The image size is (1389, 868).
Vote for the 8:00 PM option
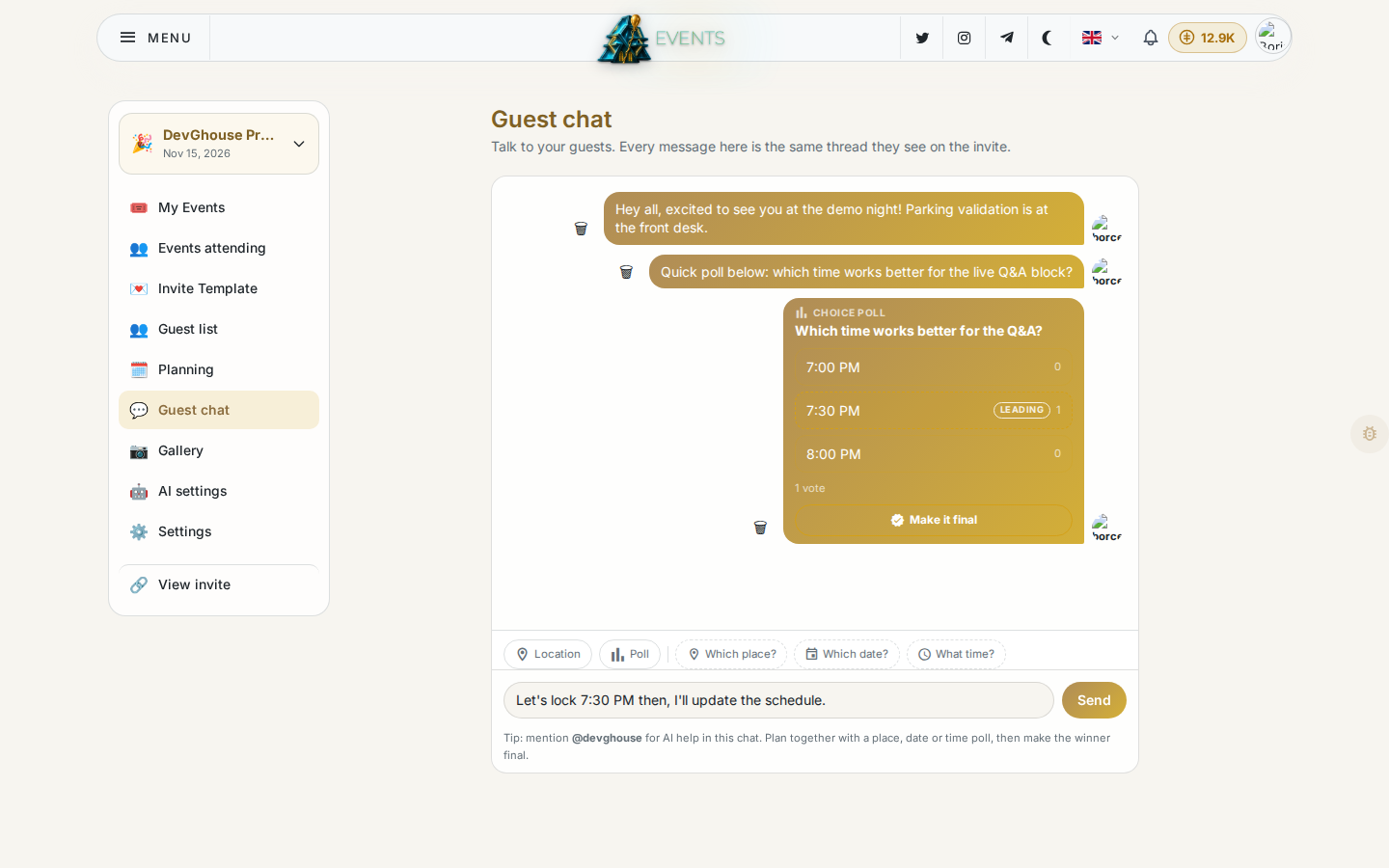pyautogui.click(x=934, y=454)
